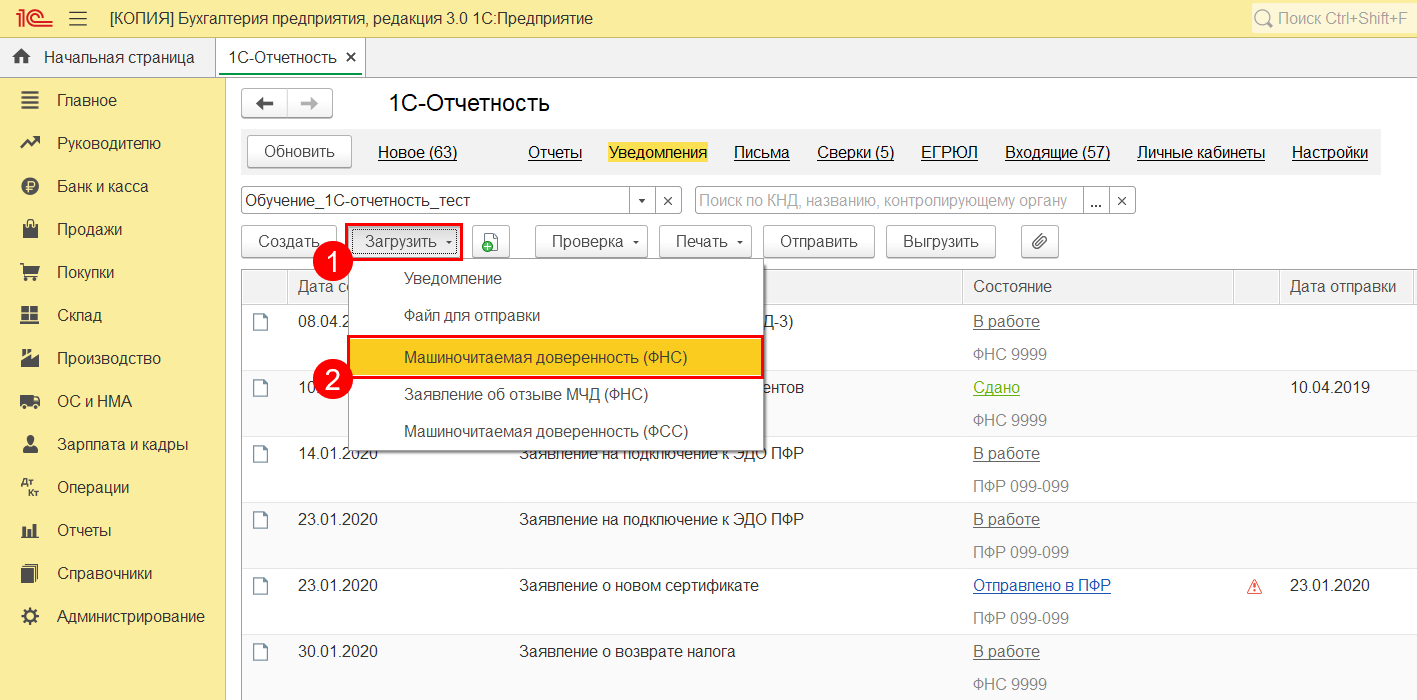Click the back navigation arrow
The width and height of the screenshot is (1417, 700).
265,103
